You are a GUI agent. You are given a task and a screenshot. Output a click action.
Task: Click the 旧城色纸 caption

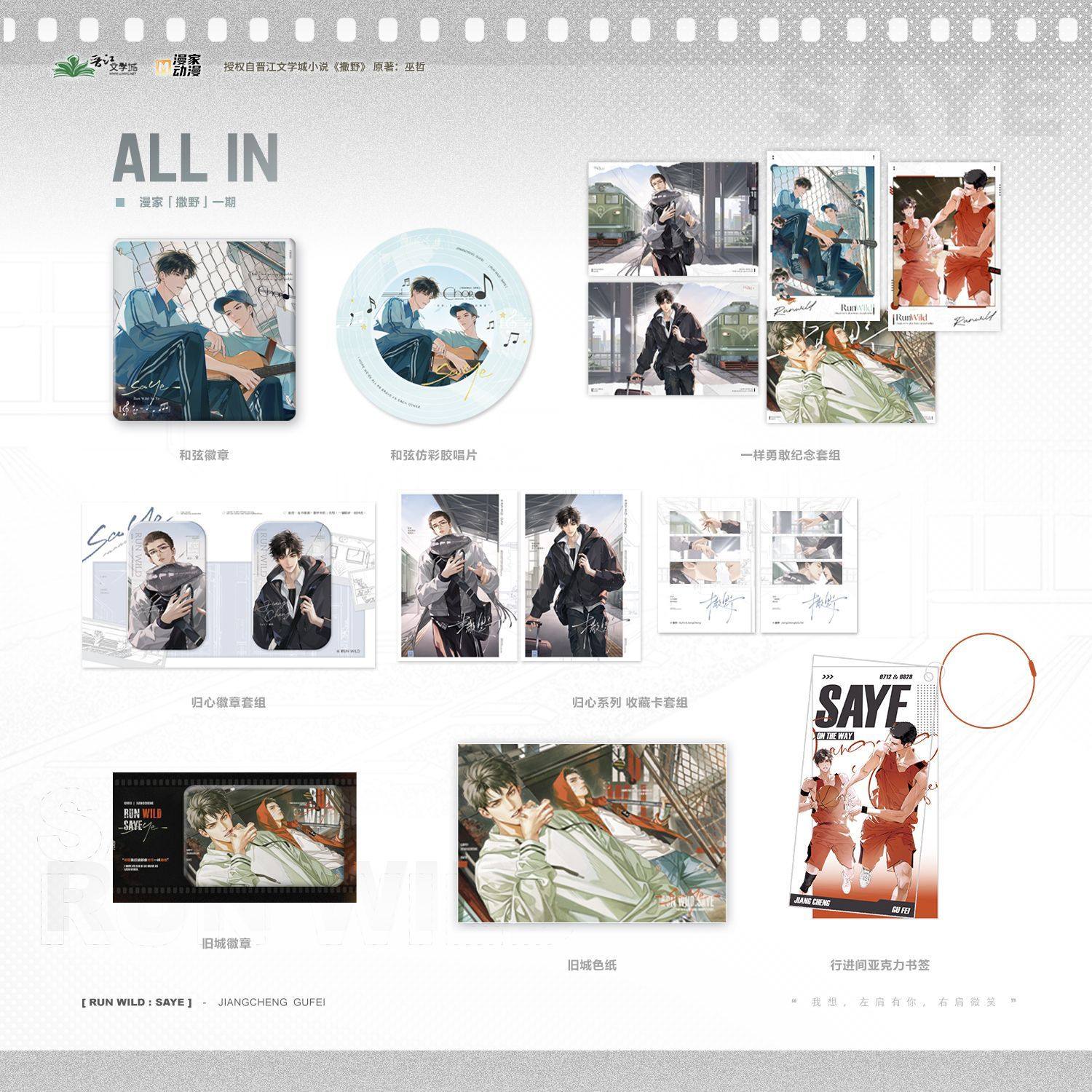pyautogui.click(x=592, y=965)
